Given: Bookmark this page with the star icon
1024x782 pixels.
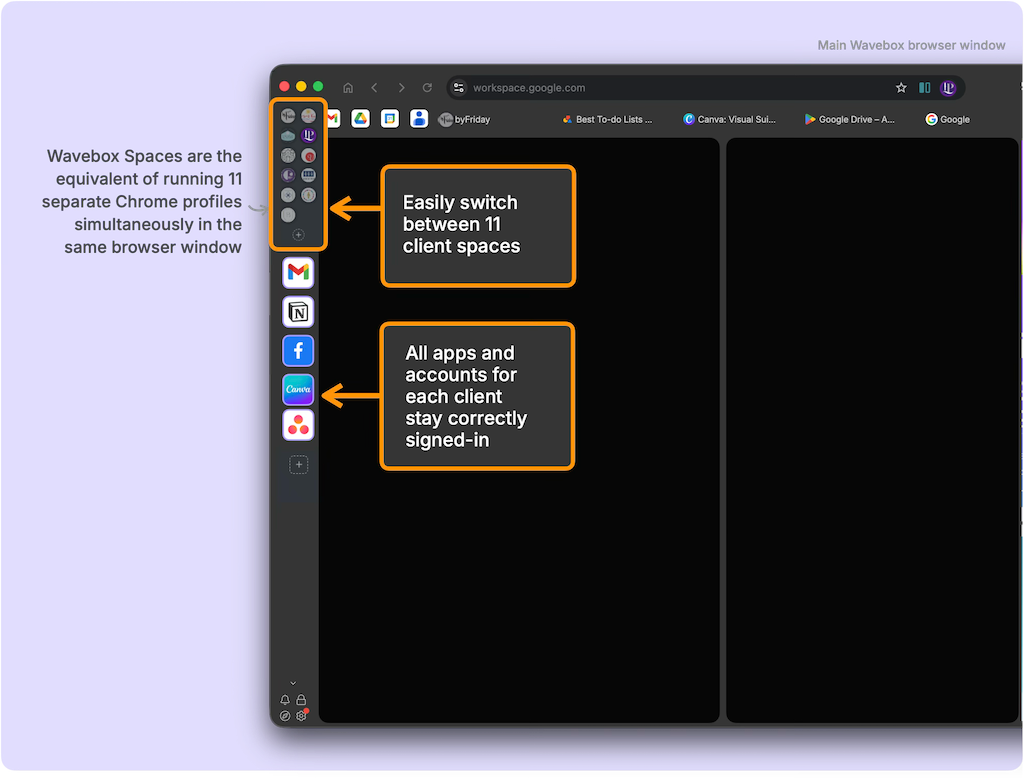Looking at the screenshot, I should (901, 88).
